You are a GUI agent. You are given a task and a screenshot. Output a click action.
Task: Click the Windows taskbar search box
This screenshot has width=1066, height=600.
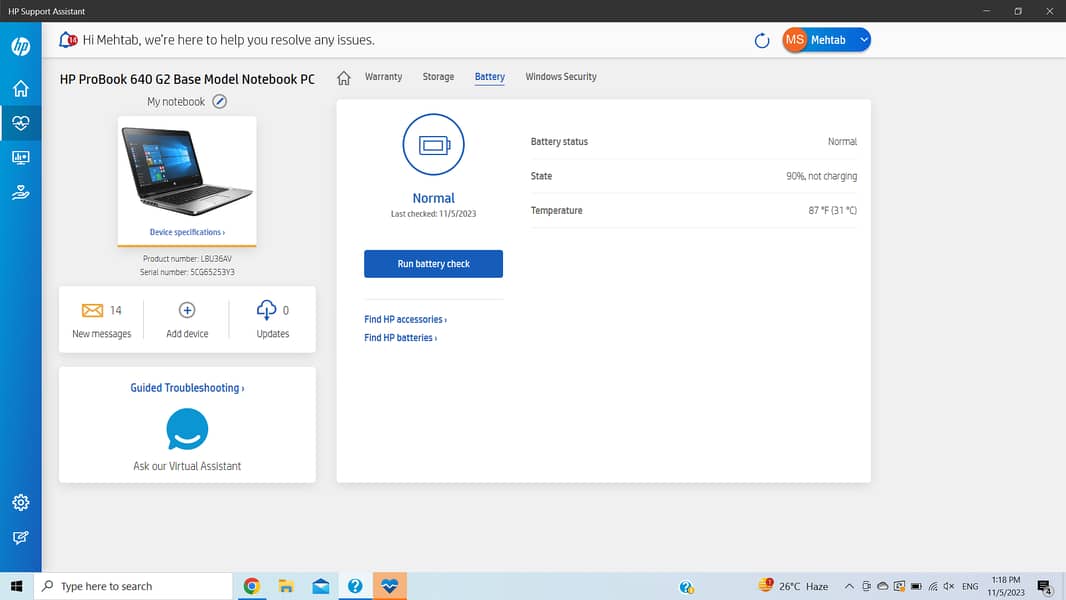click(x=135, y=586)
